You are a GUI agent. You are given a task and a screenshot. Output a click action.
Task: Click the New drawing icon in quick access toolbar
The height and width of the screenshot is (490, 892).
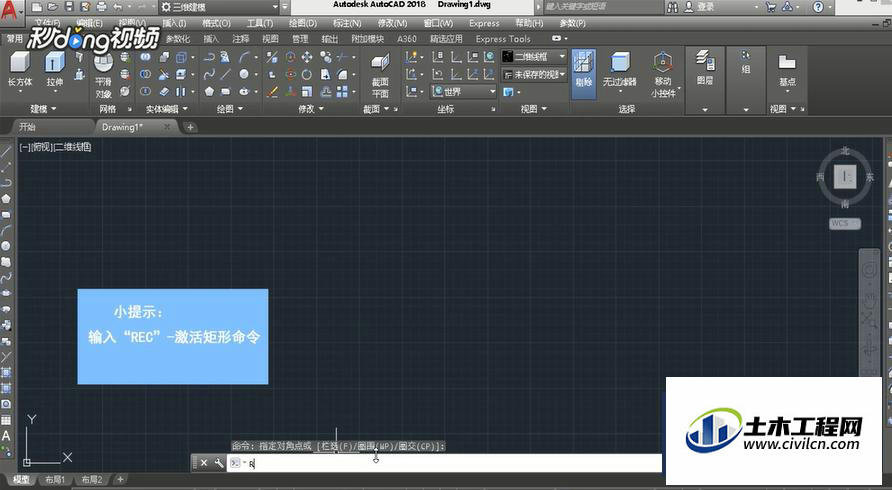pyautogui.click(x=37, y=7)
